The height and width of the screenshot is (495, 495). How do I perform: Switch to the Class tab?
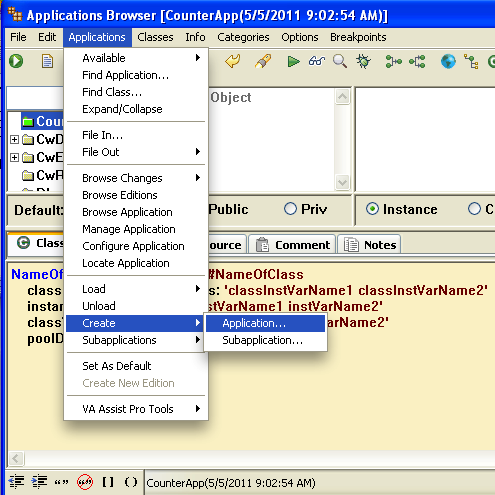point(36,243)
